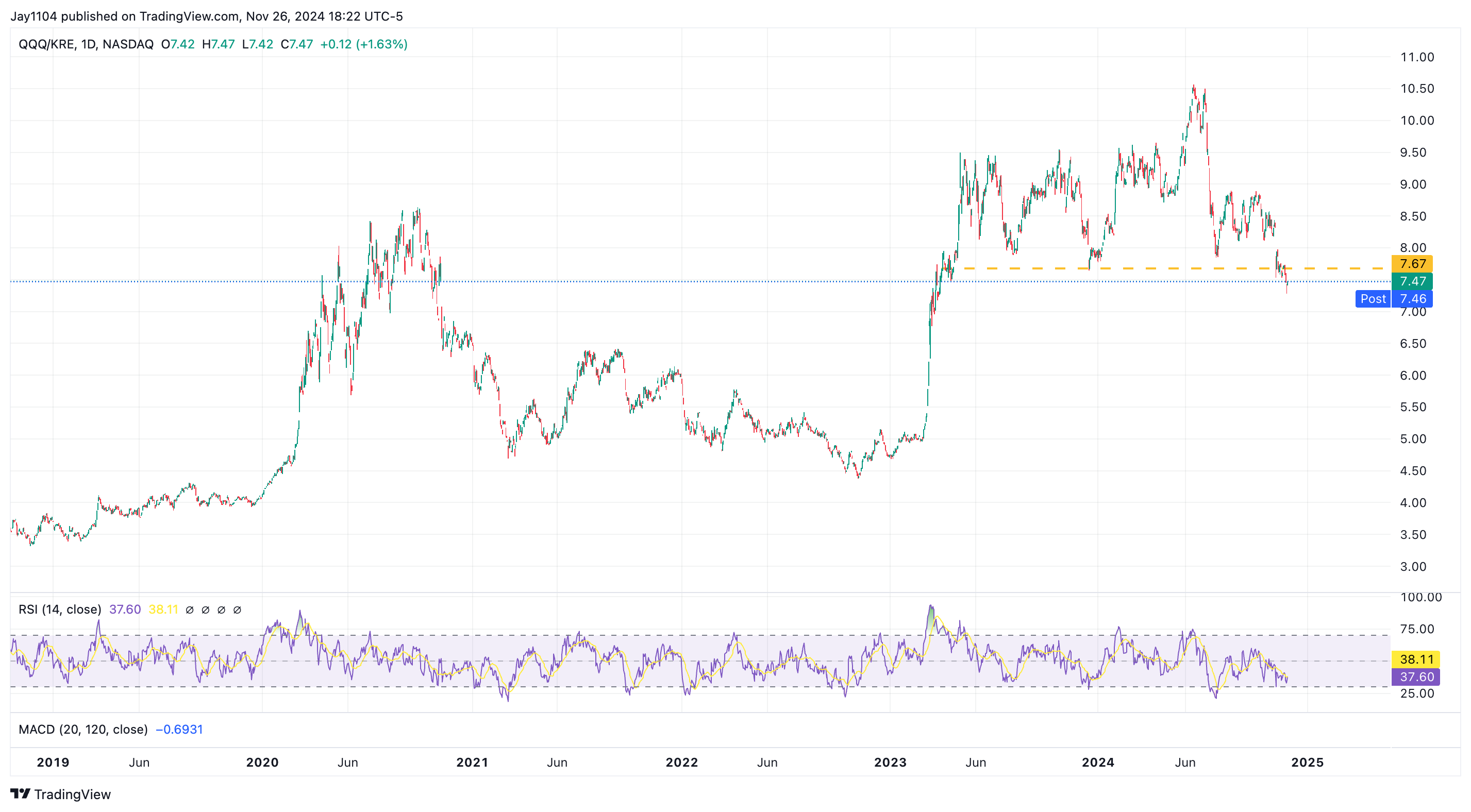1471x812 pixels.
Task: Click the TradingView logo icon
Action: pyautogui.click(x=20, y=793)
